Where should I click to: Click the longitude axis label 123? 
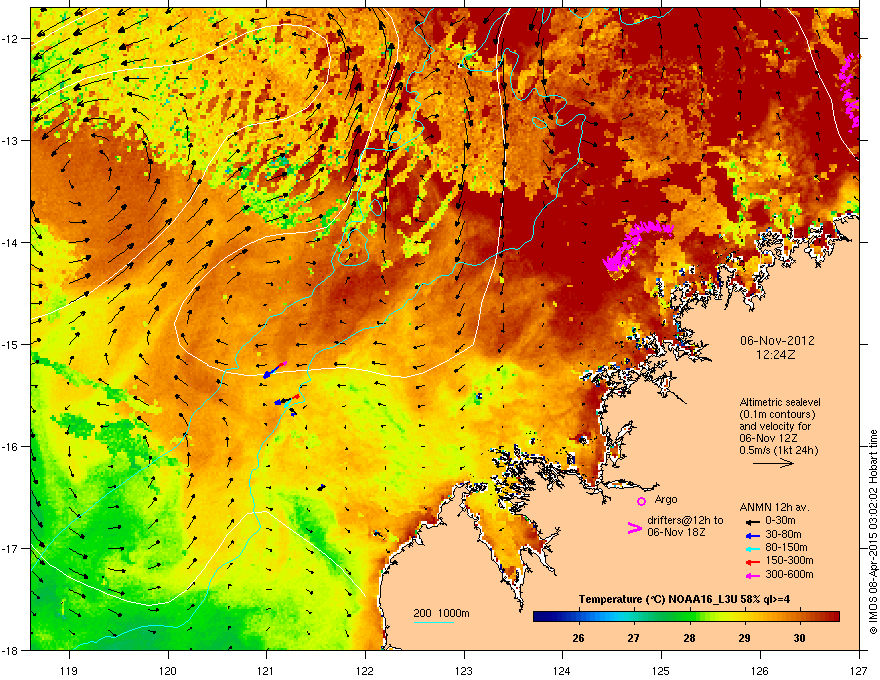tap(464, 670)
